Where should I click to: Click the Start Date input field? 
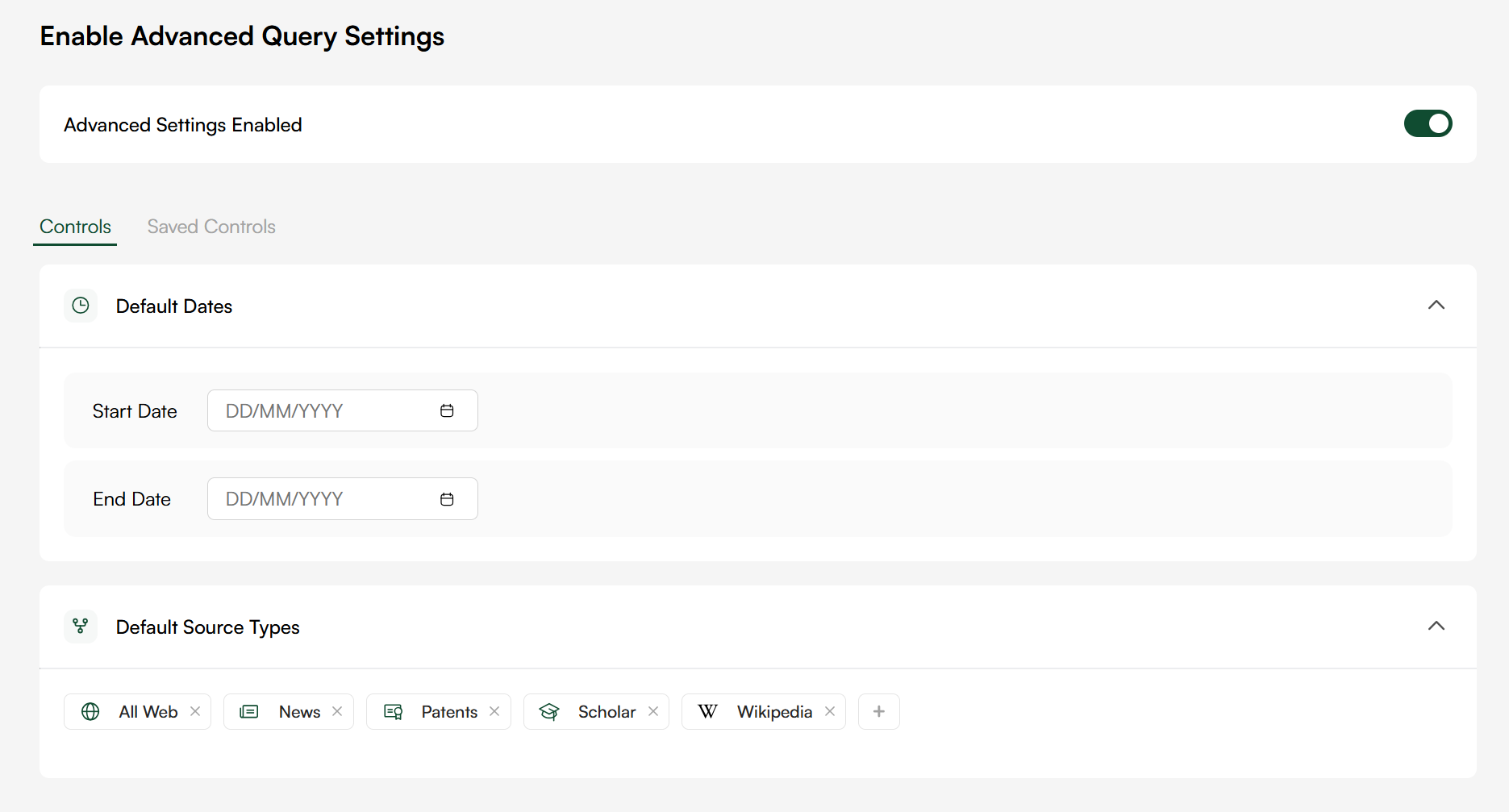pyautogui.click(x=323, y=411)
